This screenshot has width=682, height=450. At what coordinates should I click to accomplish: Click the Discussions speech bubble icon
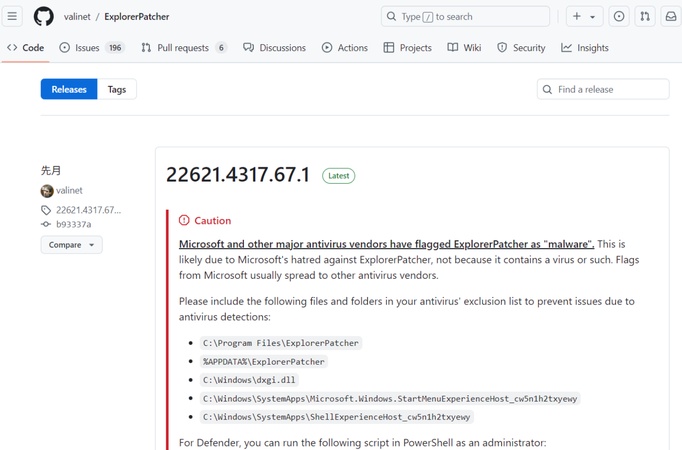point(248,47)
